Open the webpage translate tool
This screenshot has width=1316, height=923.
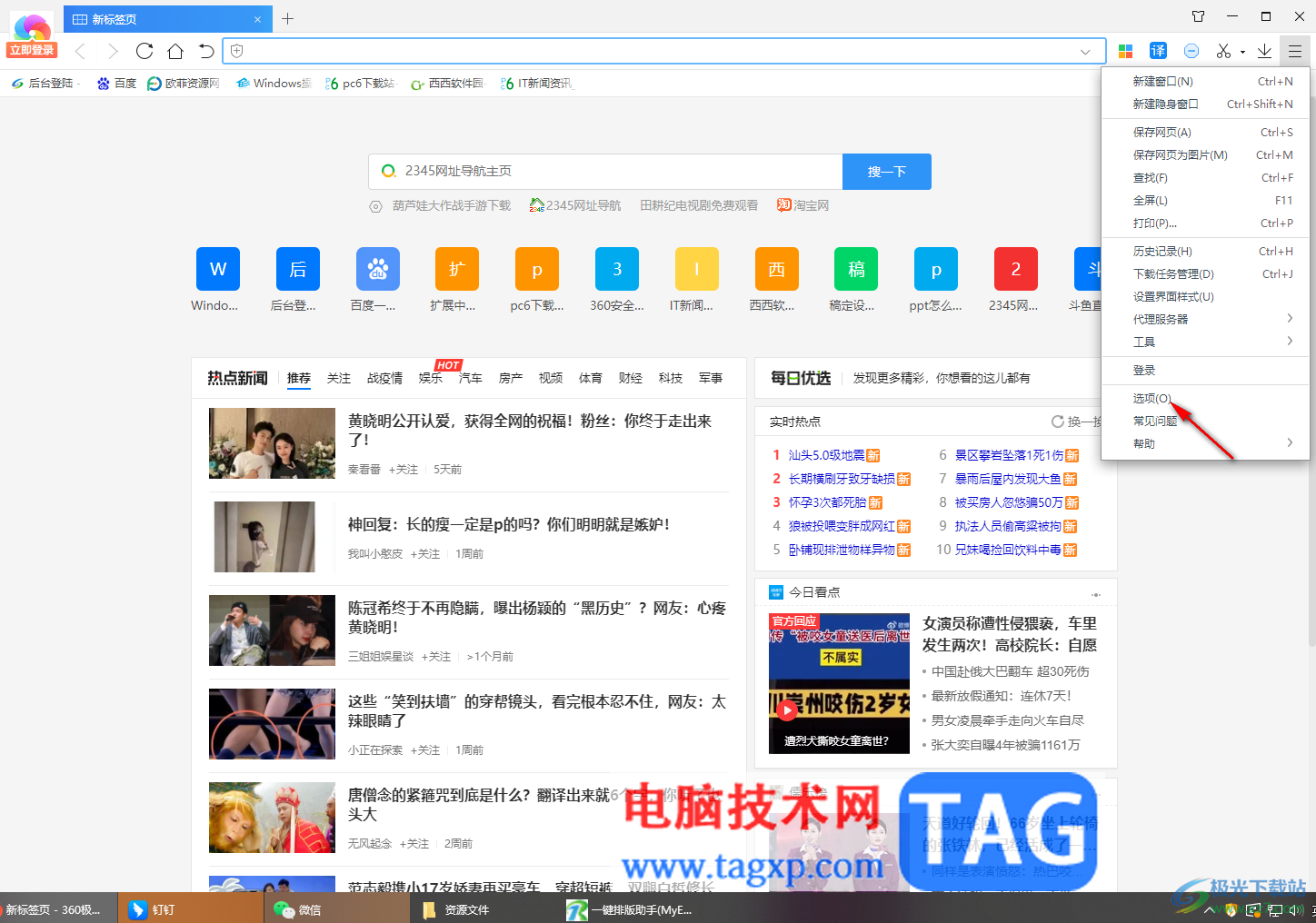1158,51
